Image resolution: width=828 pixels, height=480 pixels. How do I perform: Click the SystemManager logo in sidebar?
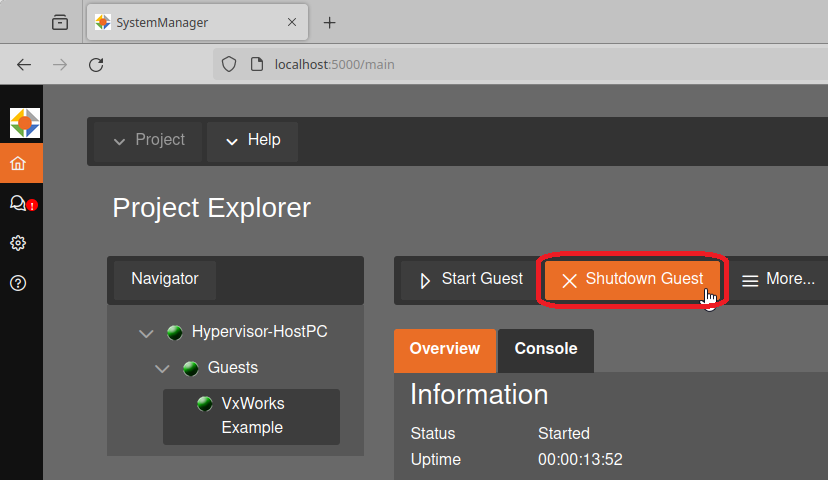[x=25, y=123]
